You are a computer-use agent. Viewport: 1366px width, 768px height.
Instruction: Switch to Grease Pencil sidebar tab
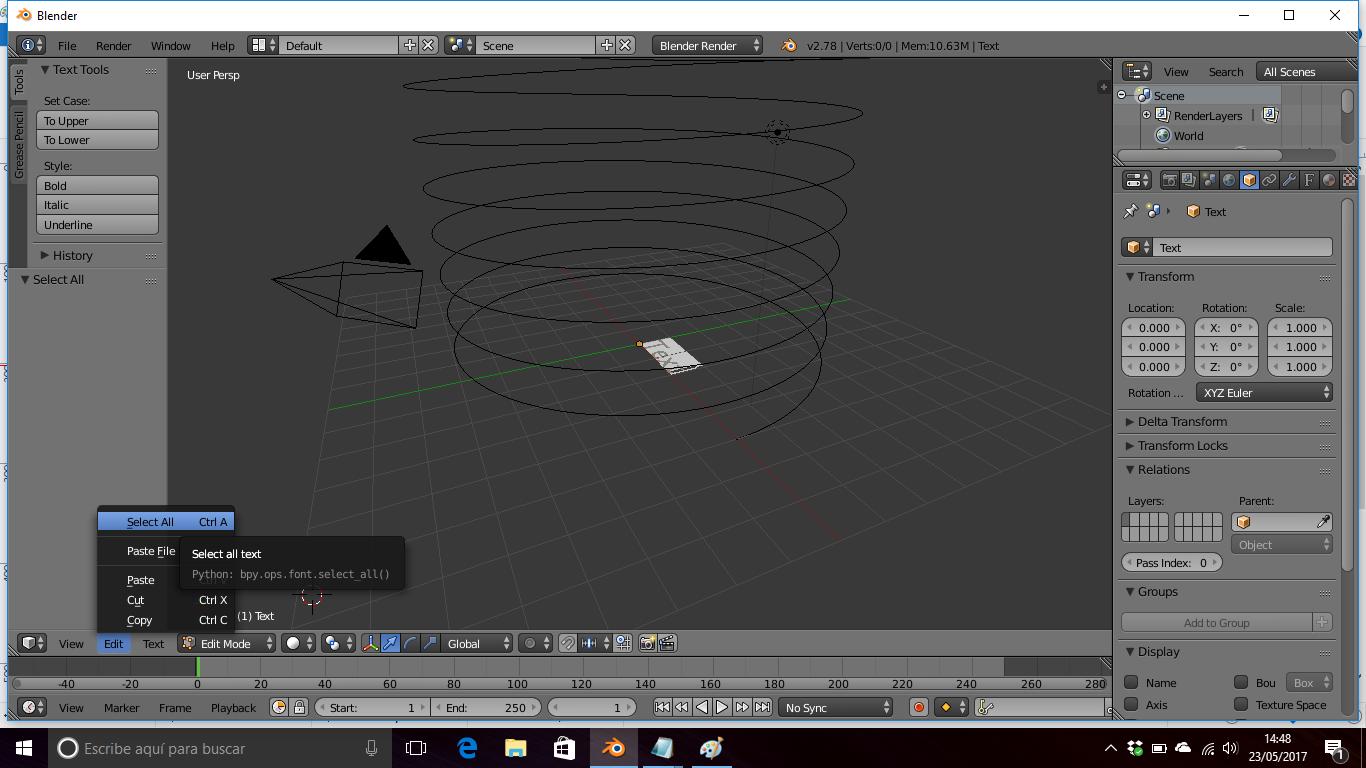click(18, 145)
